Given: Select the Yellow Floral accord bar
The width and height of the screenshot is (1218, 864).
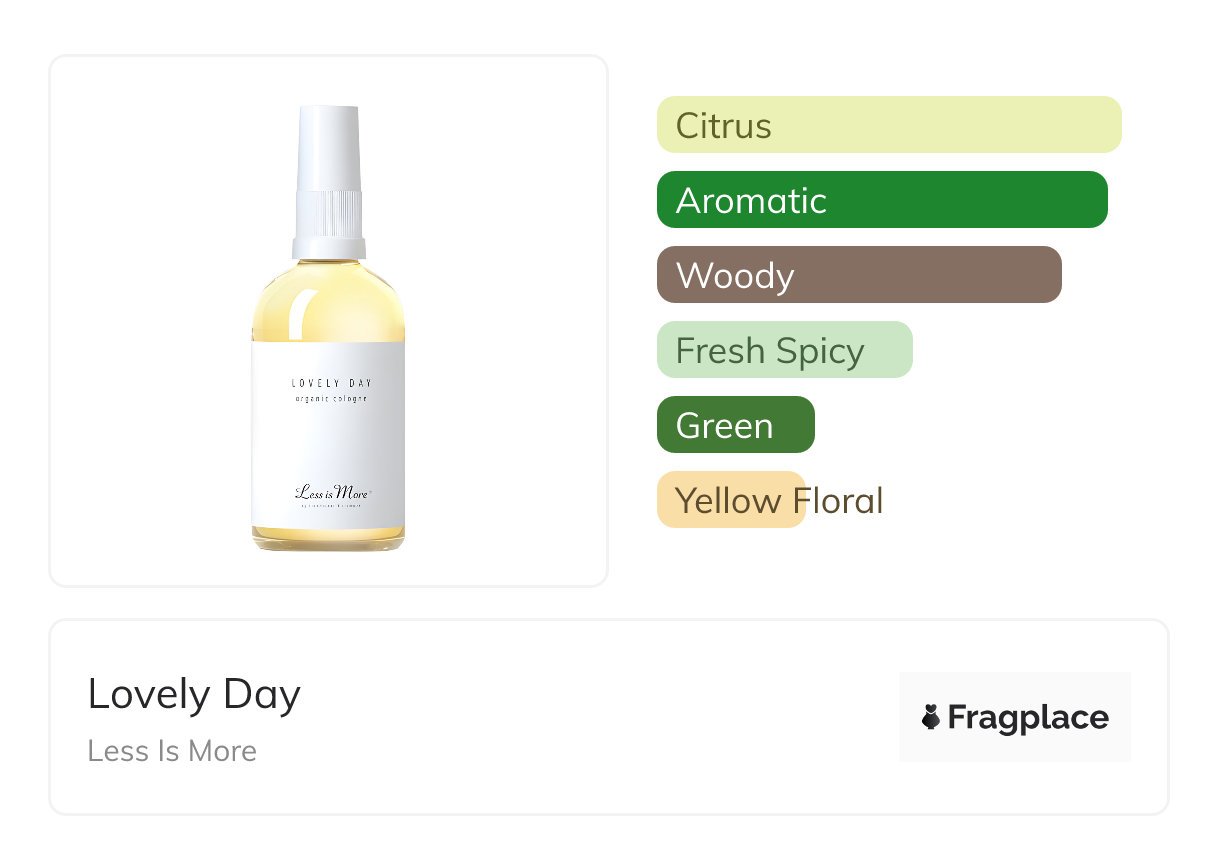Looking at the screenshot, I should (731, 500).
